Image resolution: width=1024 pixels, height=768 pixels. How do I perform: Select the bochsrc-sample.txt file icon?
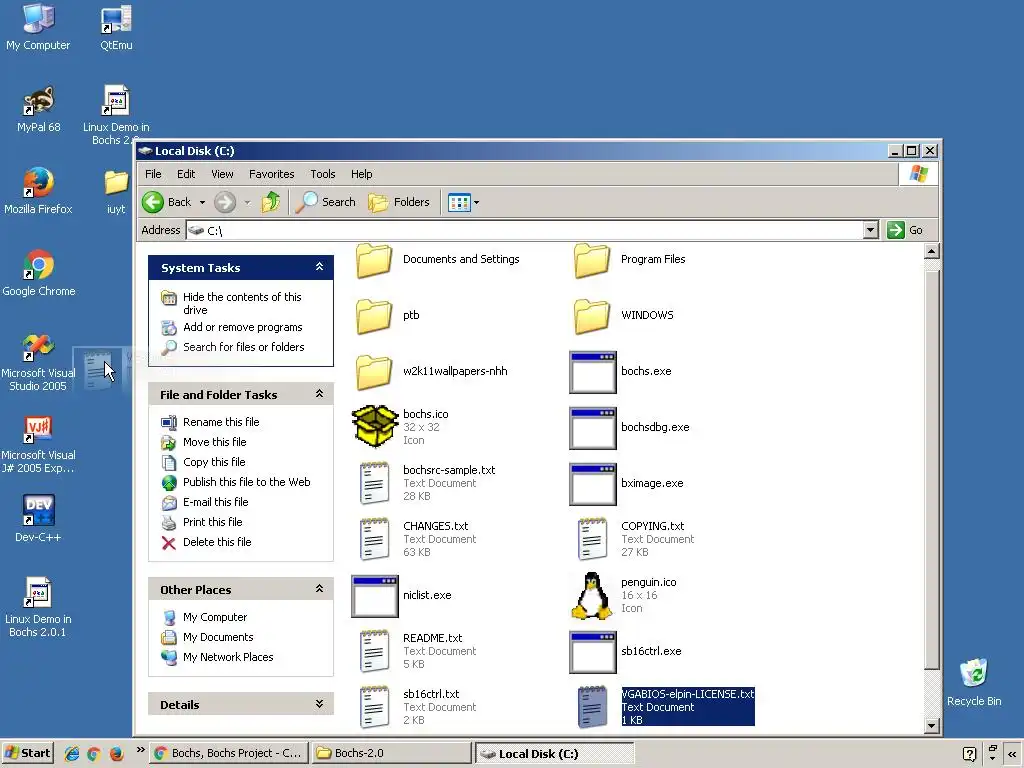375,483
